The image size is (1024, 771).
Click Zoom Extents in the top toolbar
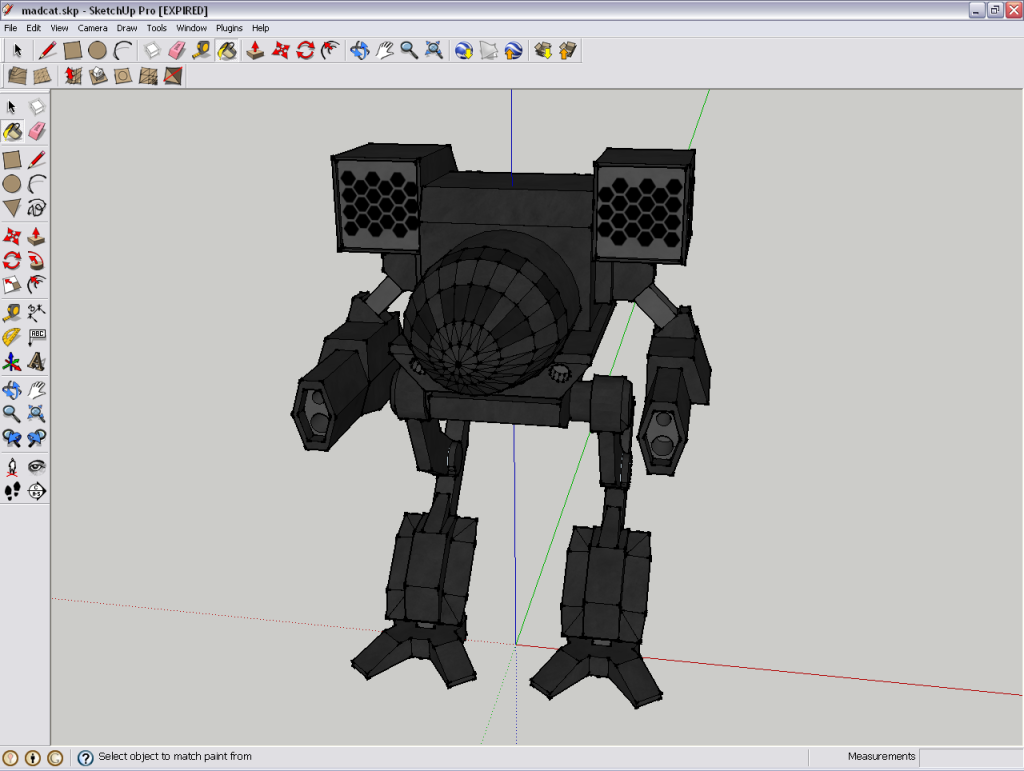(434, 50)
